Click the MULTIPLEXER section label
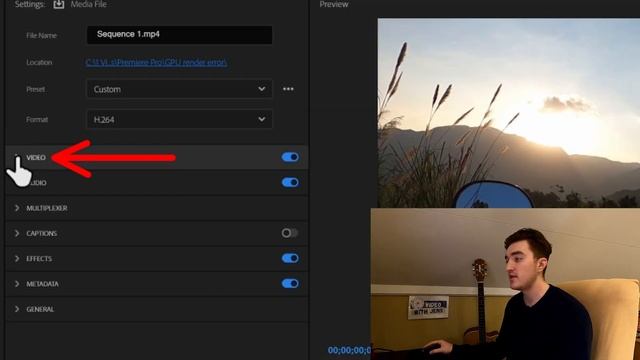Viewport: 640px width, 360px height. click(47, 208)
